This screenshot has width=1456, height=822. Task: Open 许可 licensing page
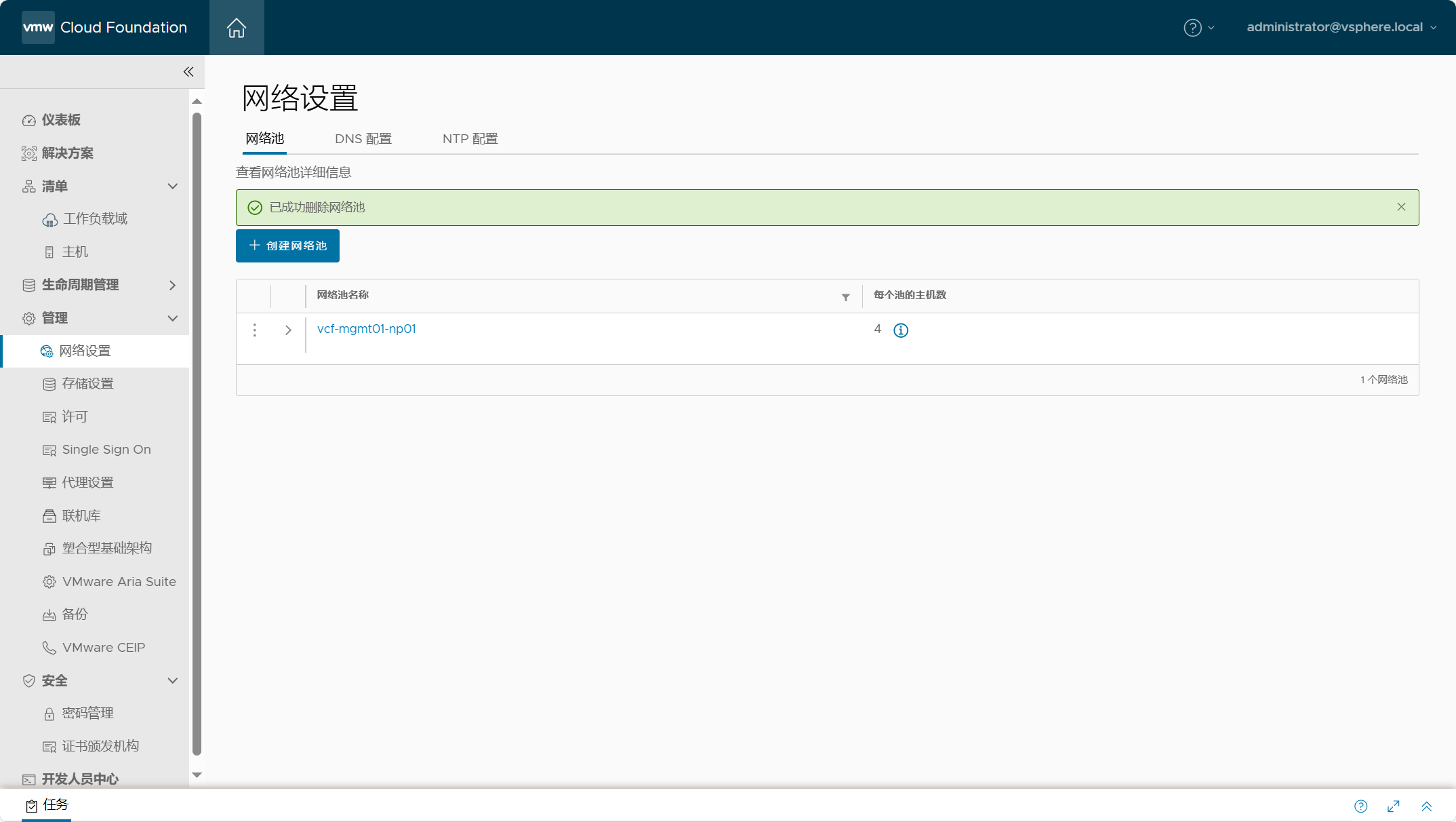click(75, 417)
